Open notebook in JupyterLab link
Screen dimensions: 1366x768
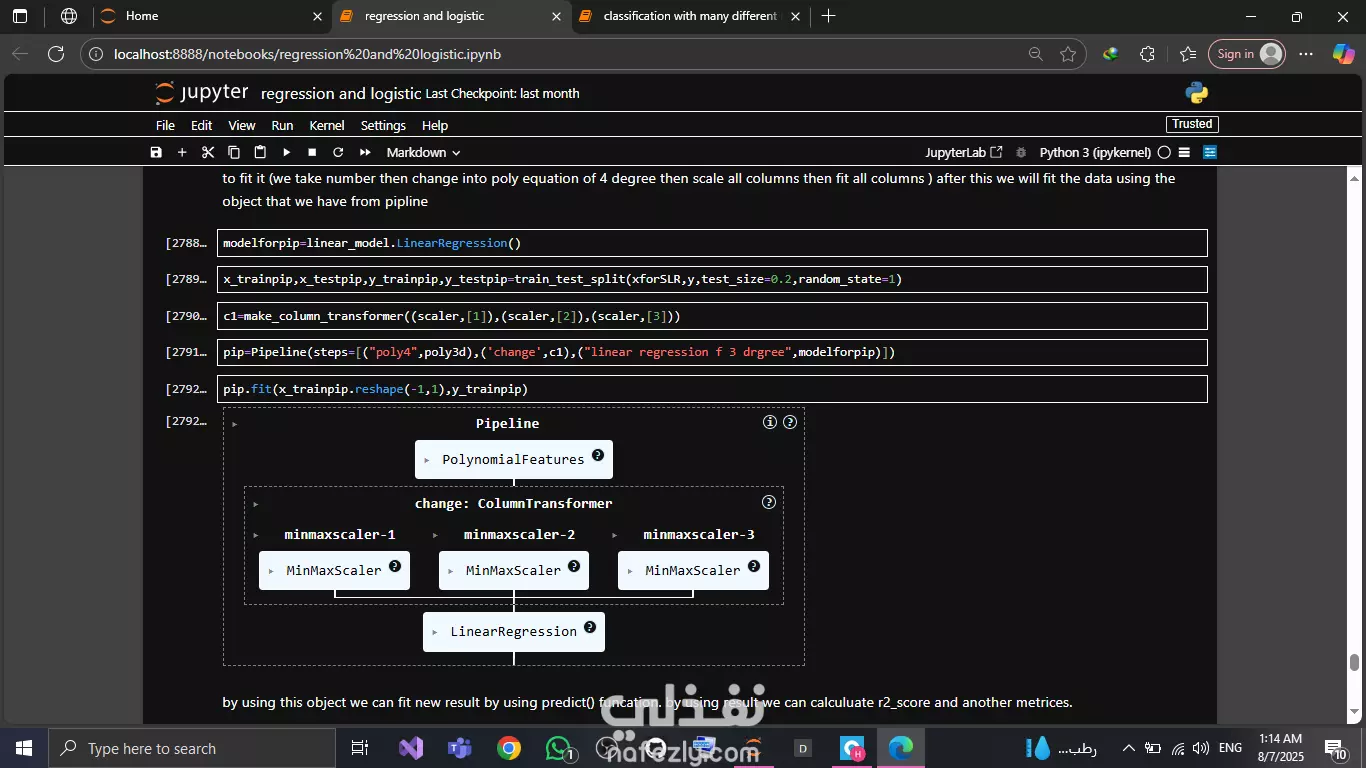[x=964, y=153]
